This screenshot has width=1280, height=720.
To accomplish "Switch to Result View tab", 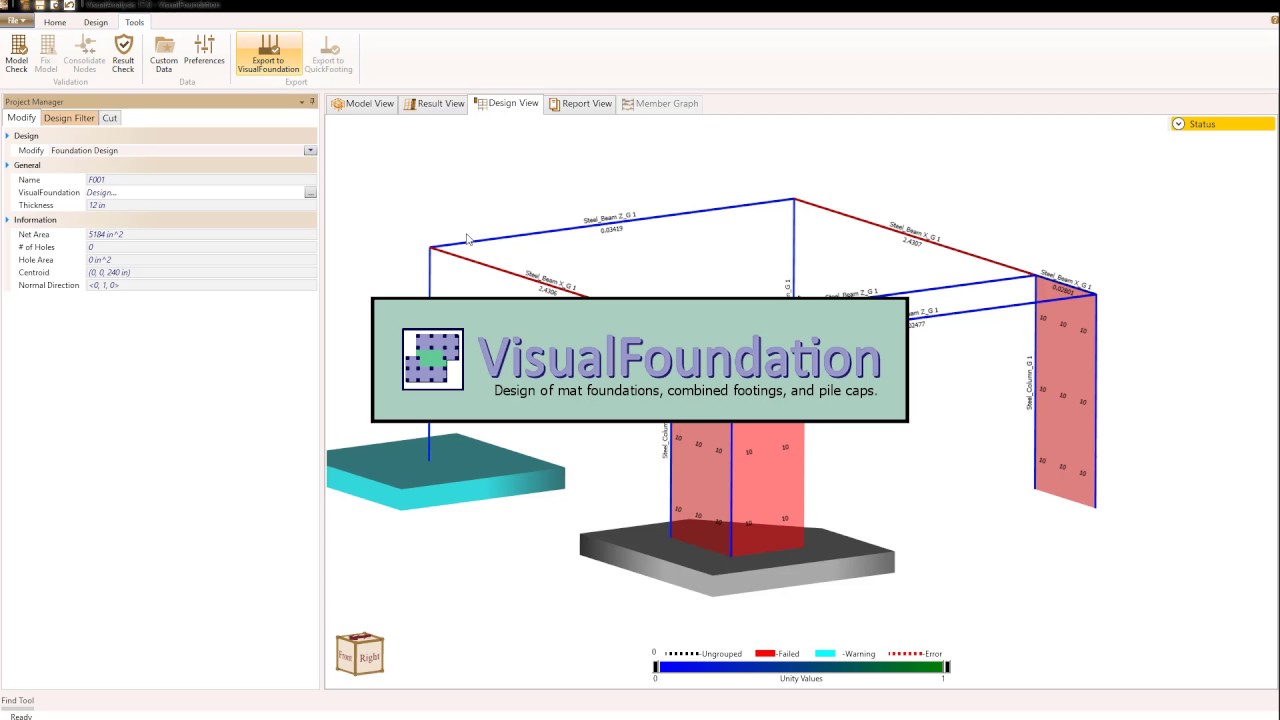I will (x=434, y=104).
